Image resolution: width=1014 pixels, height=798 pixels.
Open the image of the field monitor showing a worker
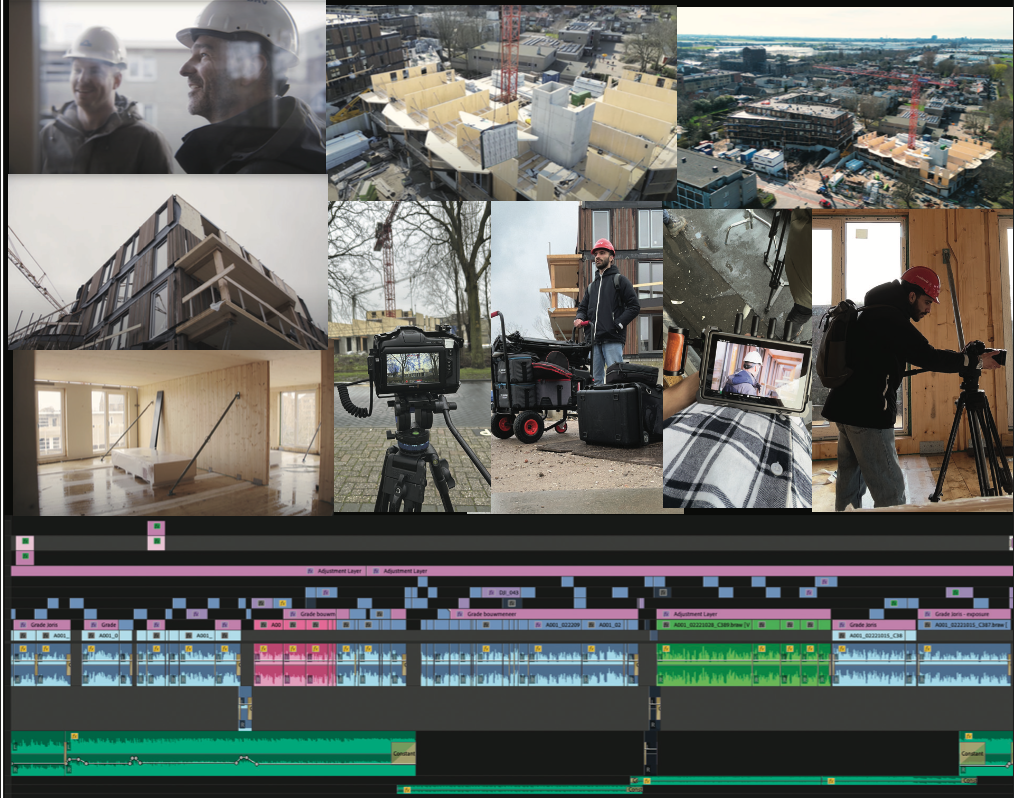coord(737,358)
